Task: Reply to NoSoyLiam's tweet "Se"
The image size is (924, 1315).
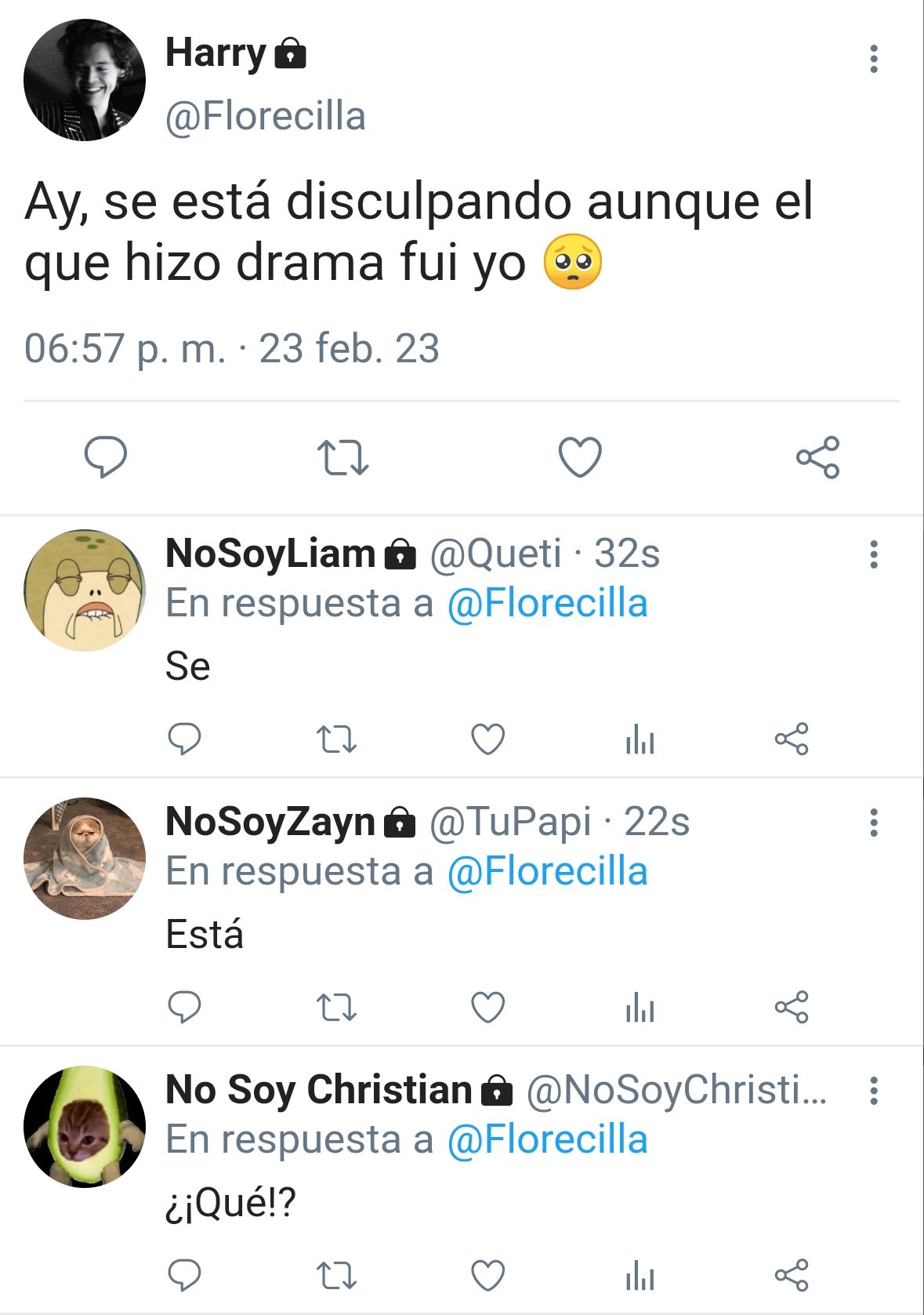Action: click(x=185, y=739)
